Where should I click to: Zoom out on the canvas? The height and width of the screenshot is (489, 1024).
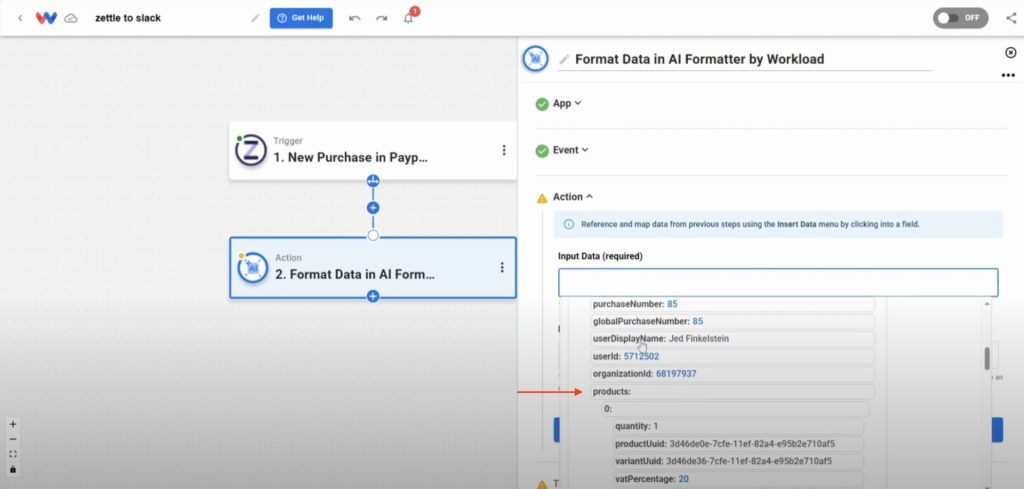click(x=13, y=439)
